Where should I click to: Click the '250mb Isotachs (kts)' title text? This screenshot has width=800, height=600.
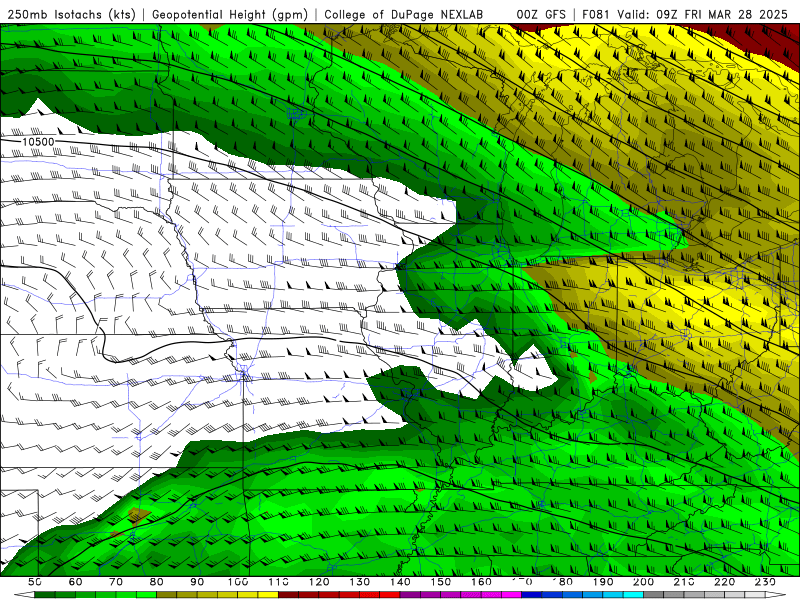(71, 15)
